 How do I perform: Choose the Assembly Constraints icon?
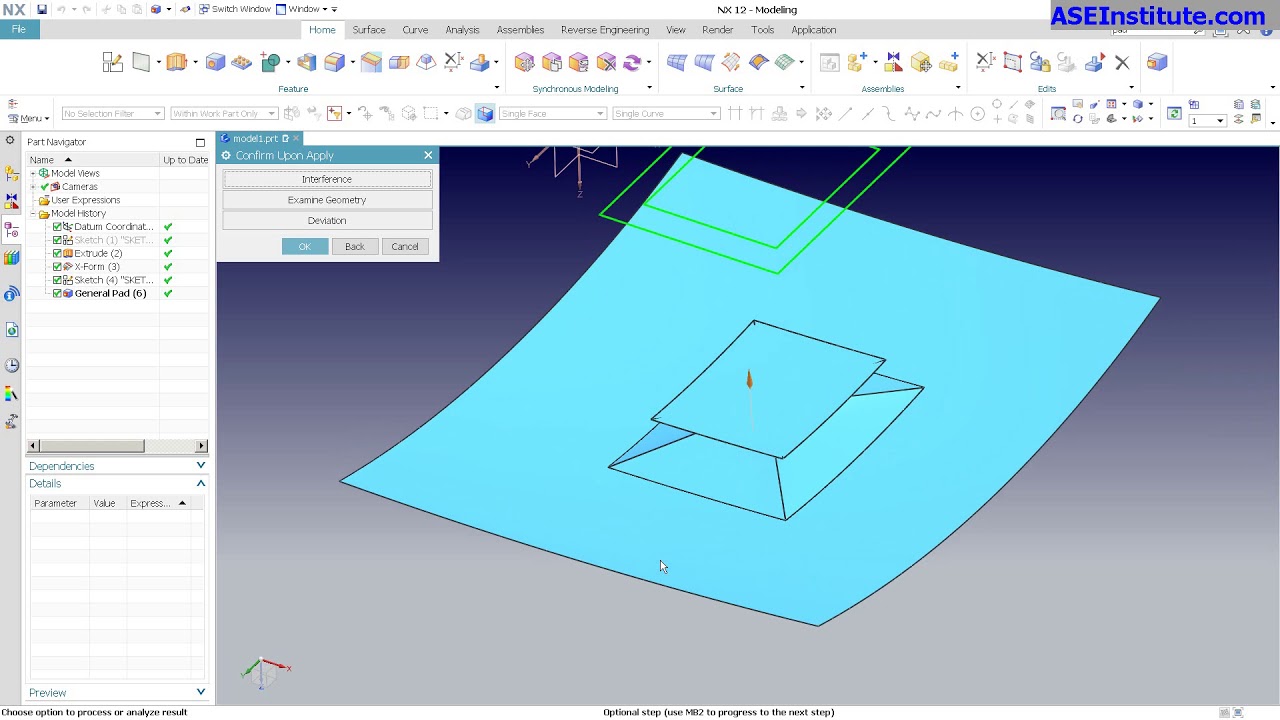tap(893, 63)
